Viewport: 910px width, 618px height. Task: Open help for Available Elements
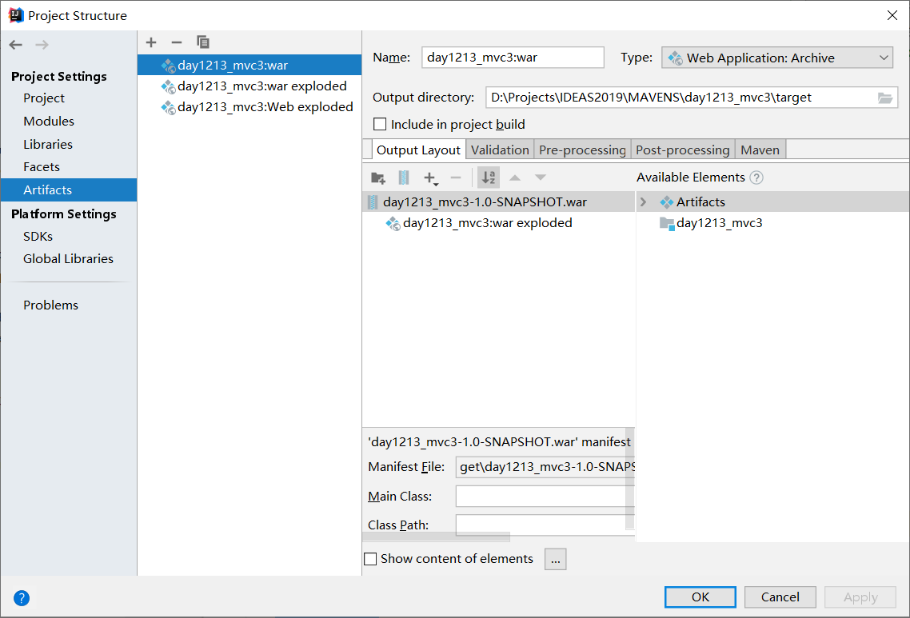(756, 178)
